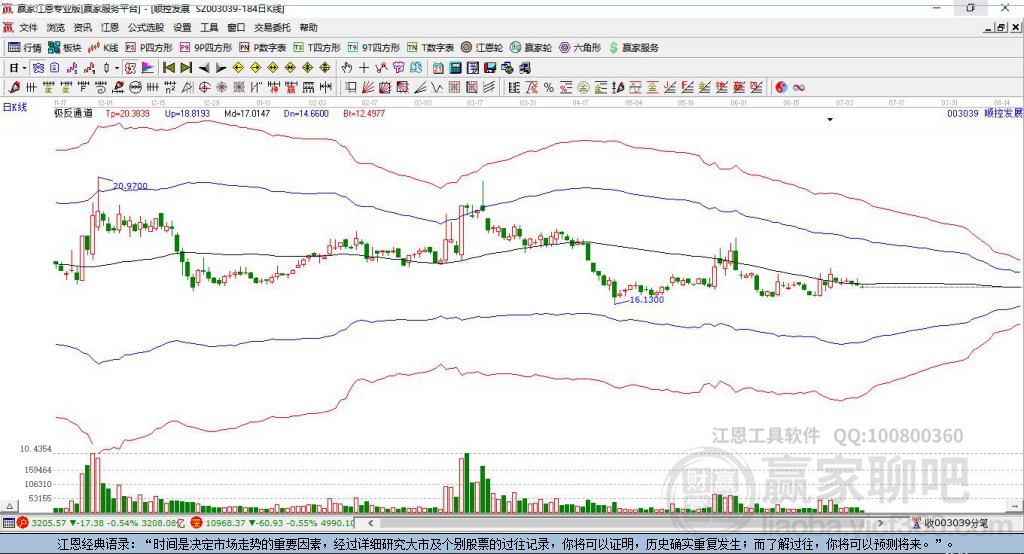Viewport: 1024px width, 554px height.
Task: Click the up arrow below volume axis
Action: [x=9, y=506]
